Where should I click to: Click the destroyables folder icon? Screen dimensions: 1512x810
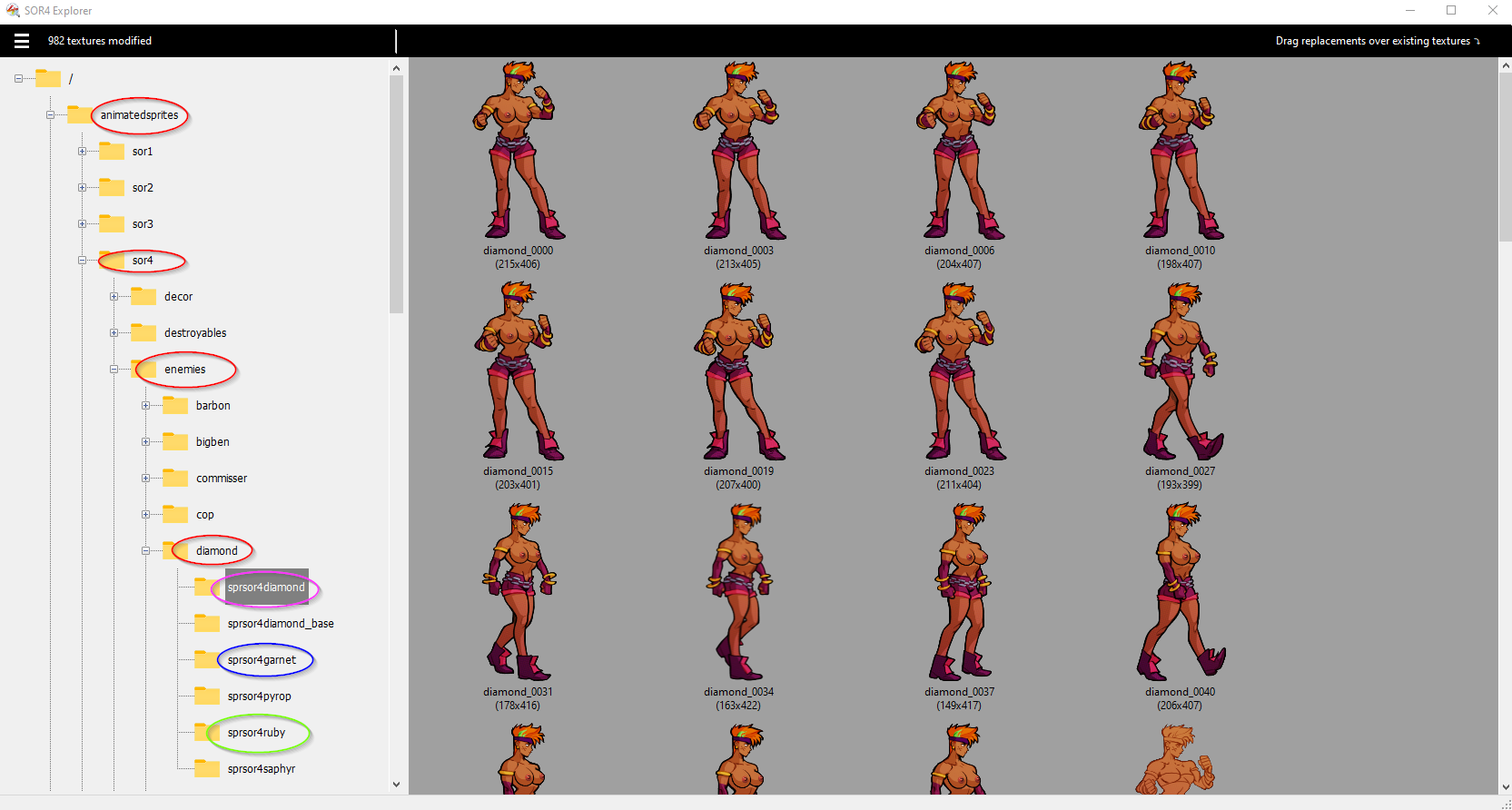(x=143, y=332)
